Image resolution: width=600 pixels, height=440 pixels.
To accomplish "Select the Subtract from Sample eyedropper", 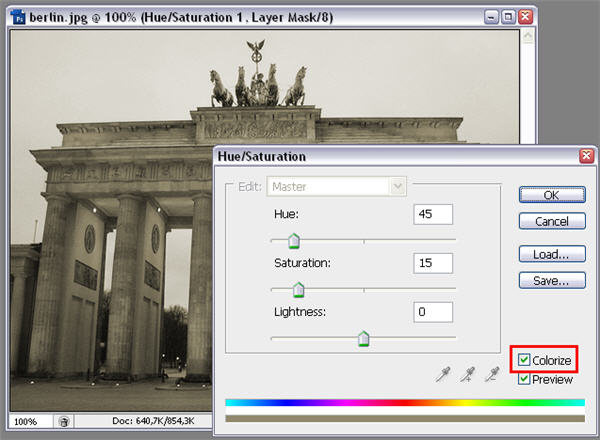I will [x=491, y=374].
